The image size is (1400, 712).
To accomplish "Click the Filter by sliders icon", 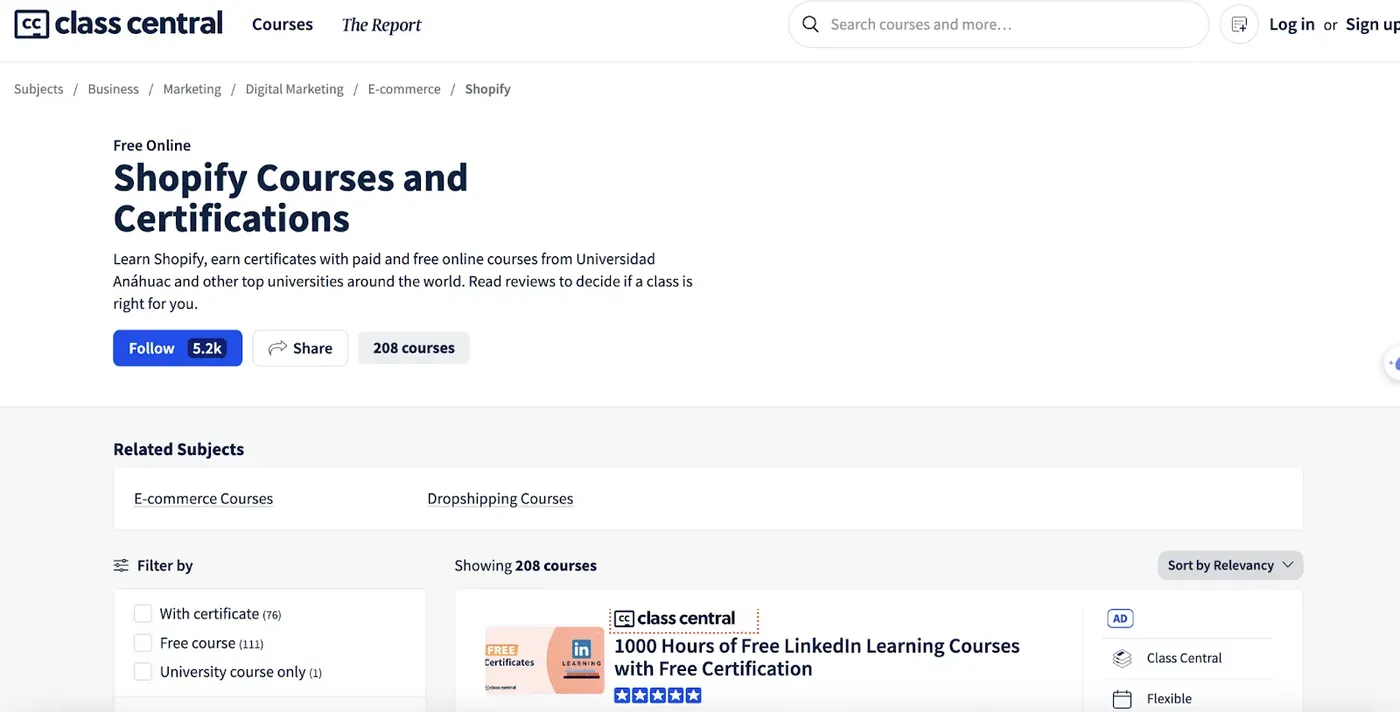I will (x=121, y=565).
